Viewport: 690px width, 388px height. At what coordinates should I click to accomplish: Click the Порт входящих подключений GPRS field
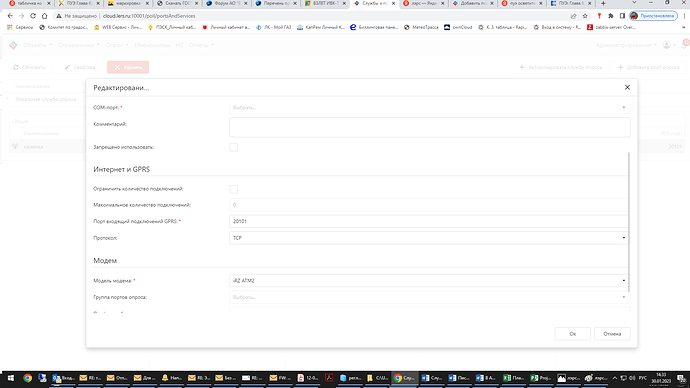[429, 221]
